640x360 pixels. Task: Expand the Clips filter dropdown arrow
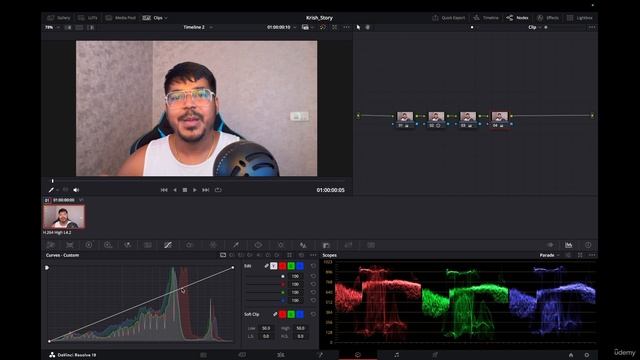(166, 18)
